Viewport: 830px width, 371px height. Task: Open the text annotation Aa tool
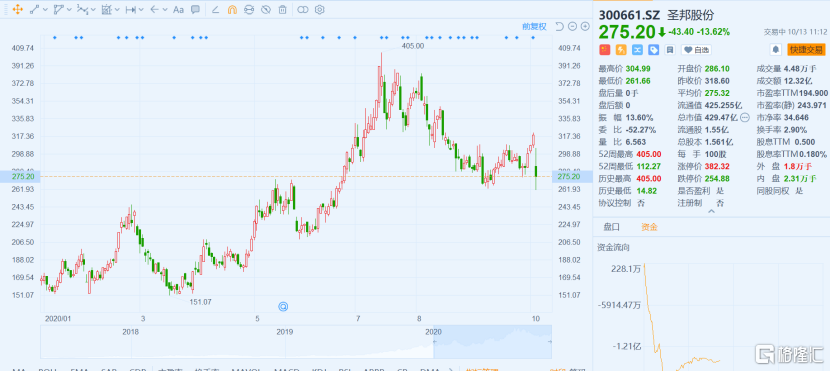coord(178,9)
